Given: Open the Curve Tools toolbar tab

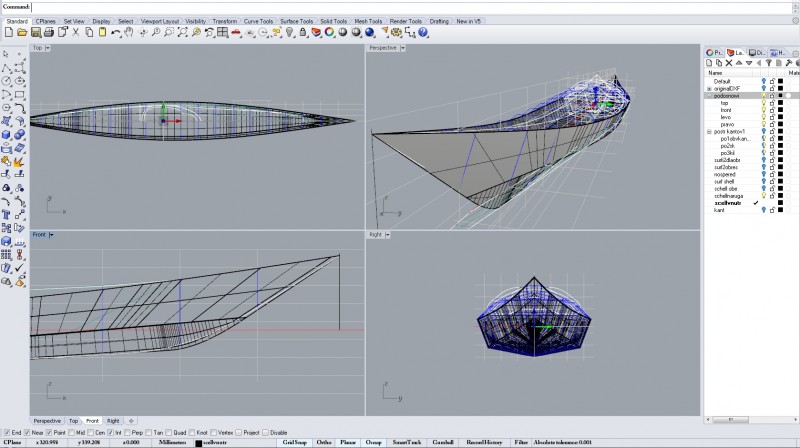Looking at the screenshot, I should click(x=257, y=20).
